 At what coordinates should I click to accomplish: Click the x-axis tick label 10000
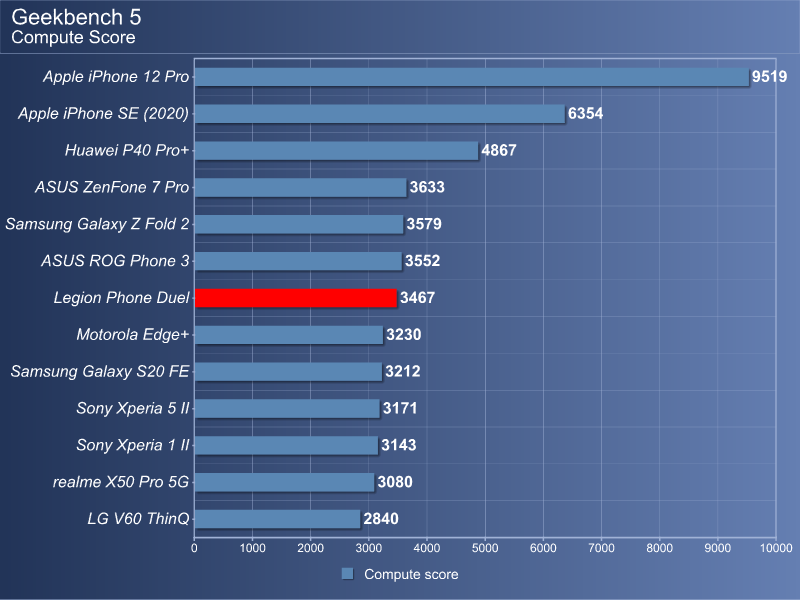point(776,548)
